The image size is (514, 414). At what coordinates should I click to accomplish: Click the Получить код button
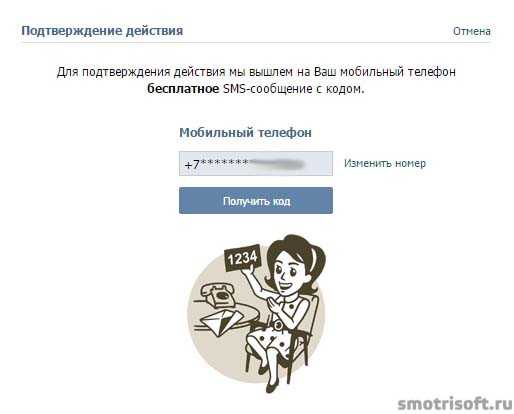click(256, 201)
